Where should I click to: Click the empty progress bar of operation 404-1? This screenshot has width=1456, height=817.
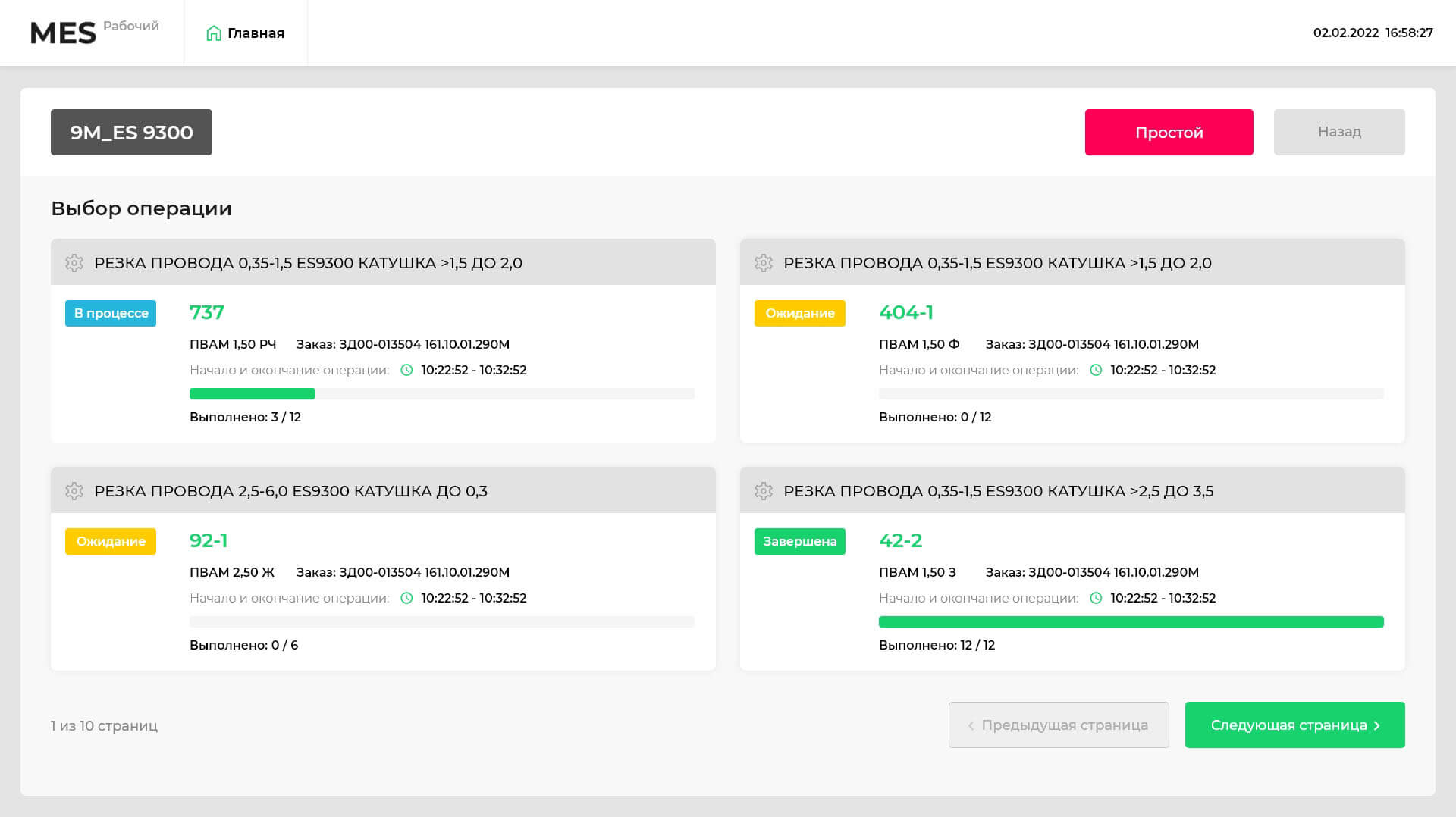1131,393
